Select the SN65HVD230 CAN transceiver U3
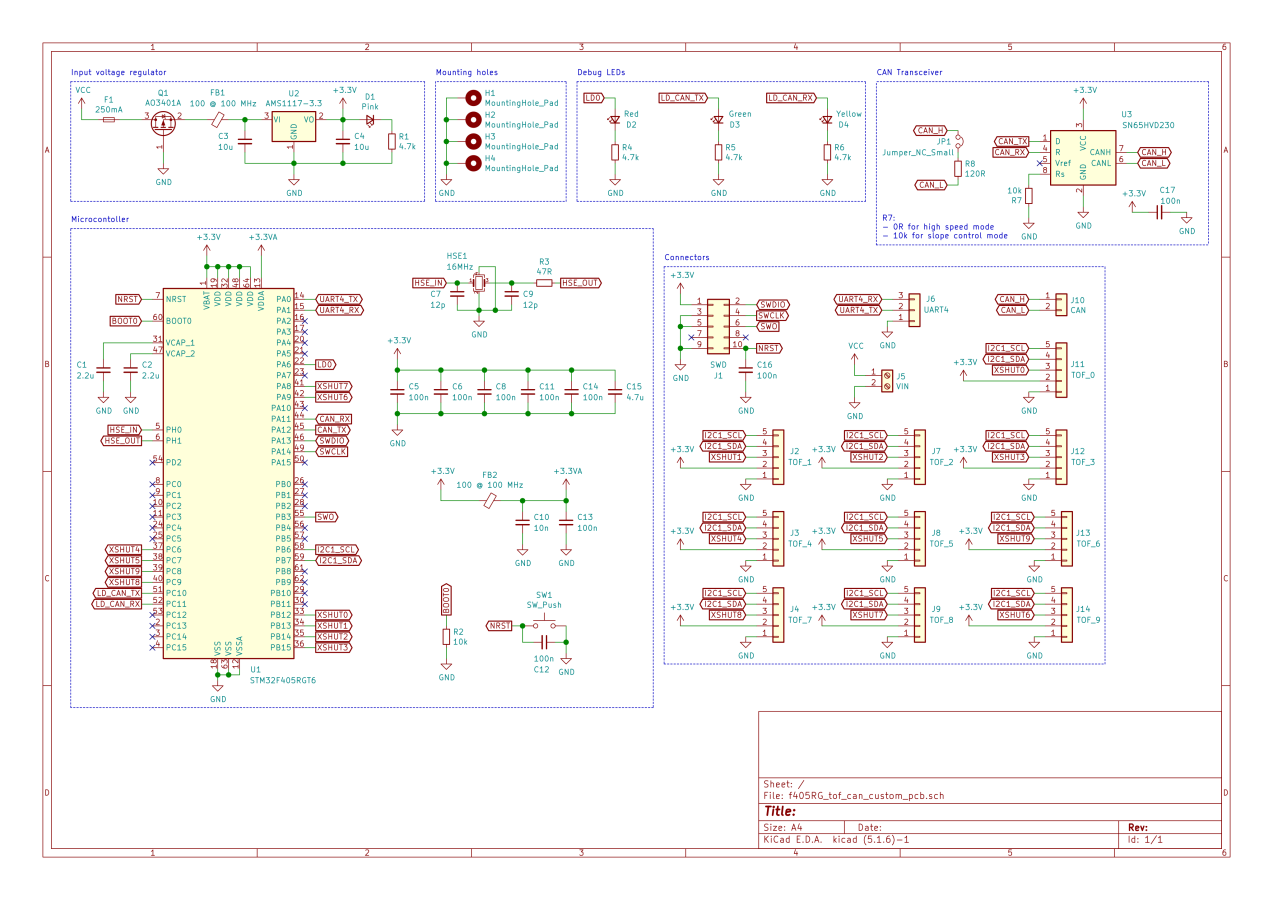 (1083, 155)
